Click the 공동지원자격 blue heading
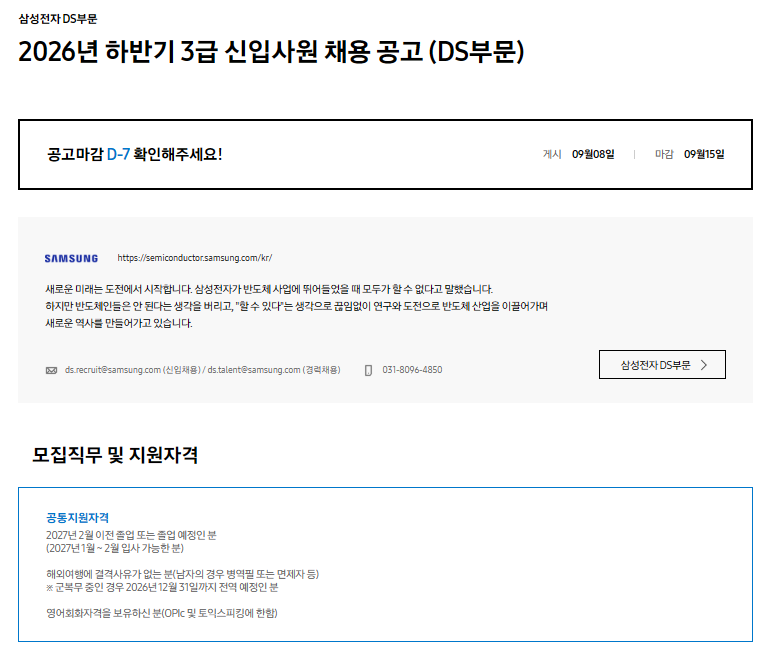Image resolution: width=777 pixels, height=655 pixels. point(77,518)
